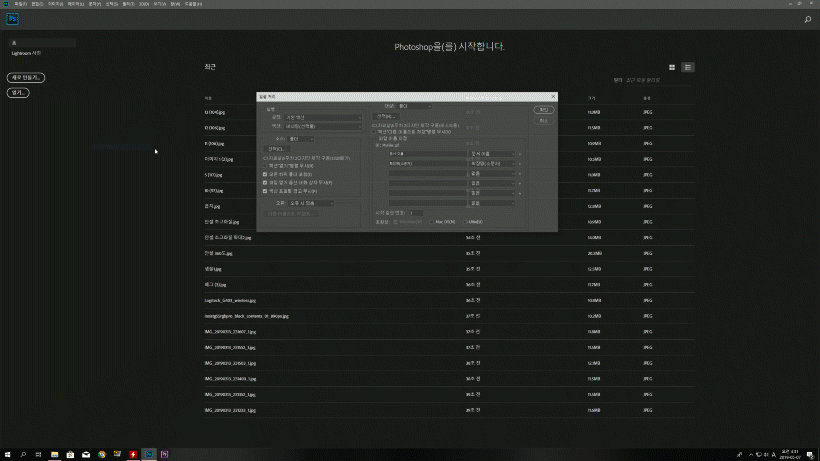Open the last '없음' file naming dropdown

coord(492,203)
